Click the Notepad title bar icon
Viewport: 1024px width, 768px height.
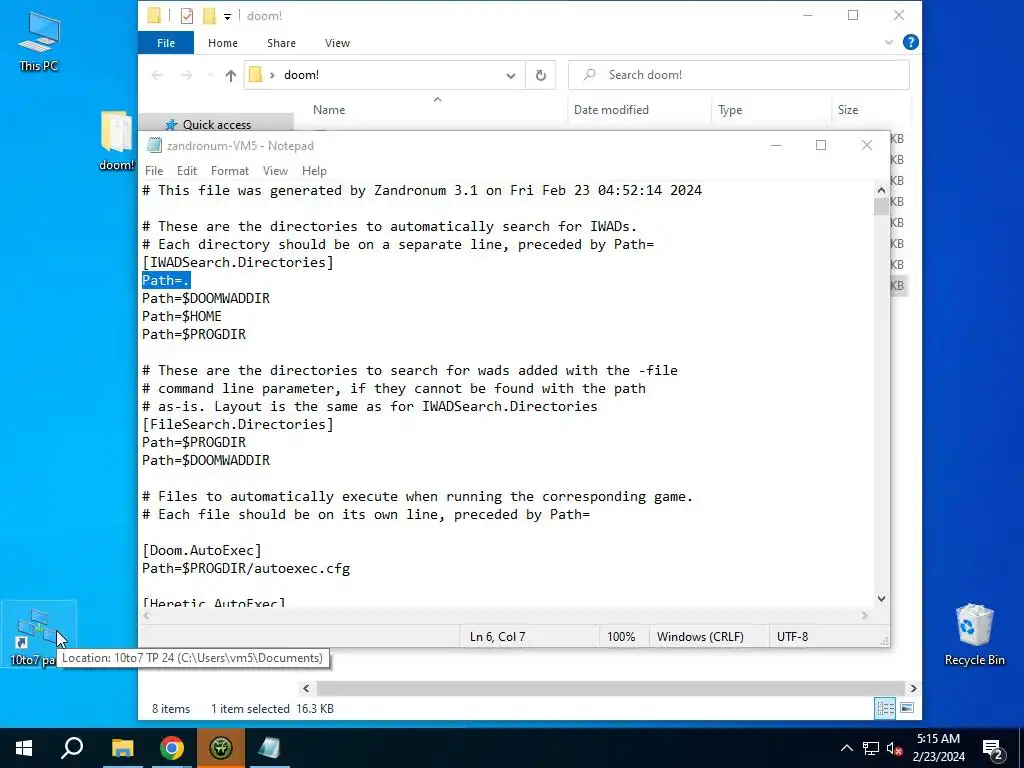[x=154, y=146]
